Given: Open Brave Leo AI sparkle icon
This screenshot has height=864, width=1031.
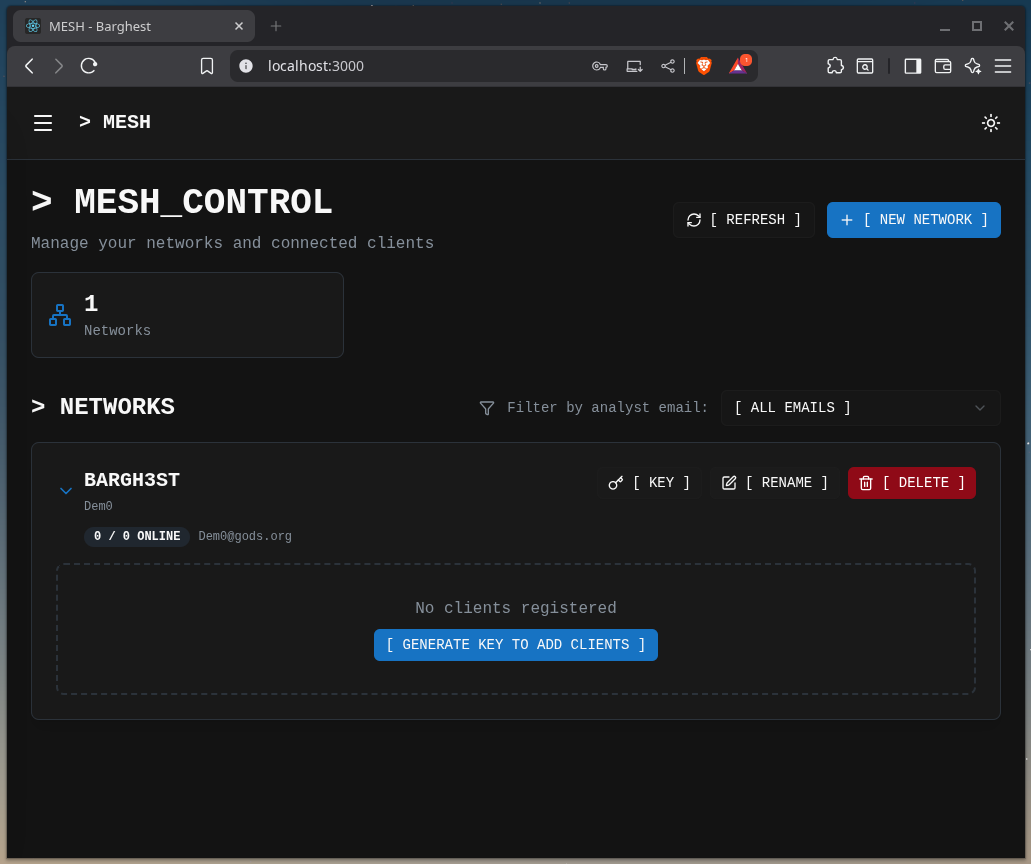Looking at the screenshot, I should click(x=972, y=66).
